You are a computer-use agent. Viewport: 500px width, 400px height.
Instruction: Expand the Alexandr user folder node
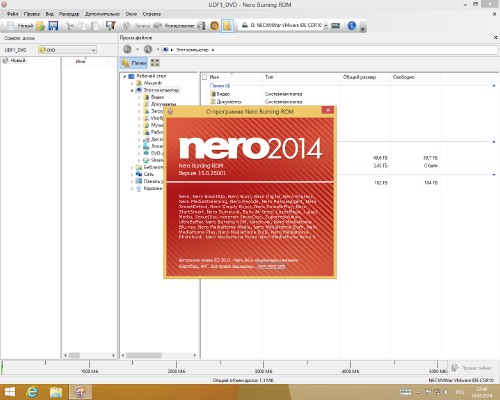132,83
